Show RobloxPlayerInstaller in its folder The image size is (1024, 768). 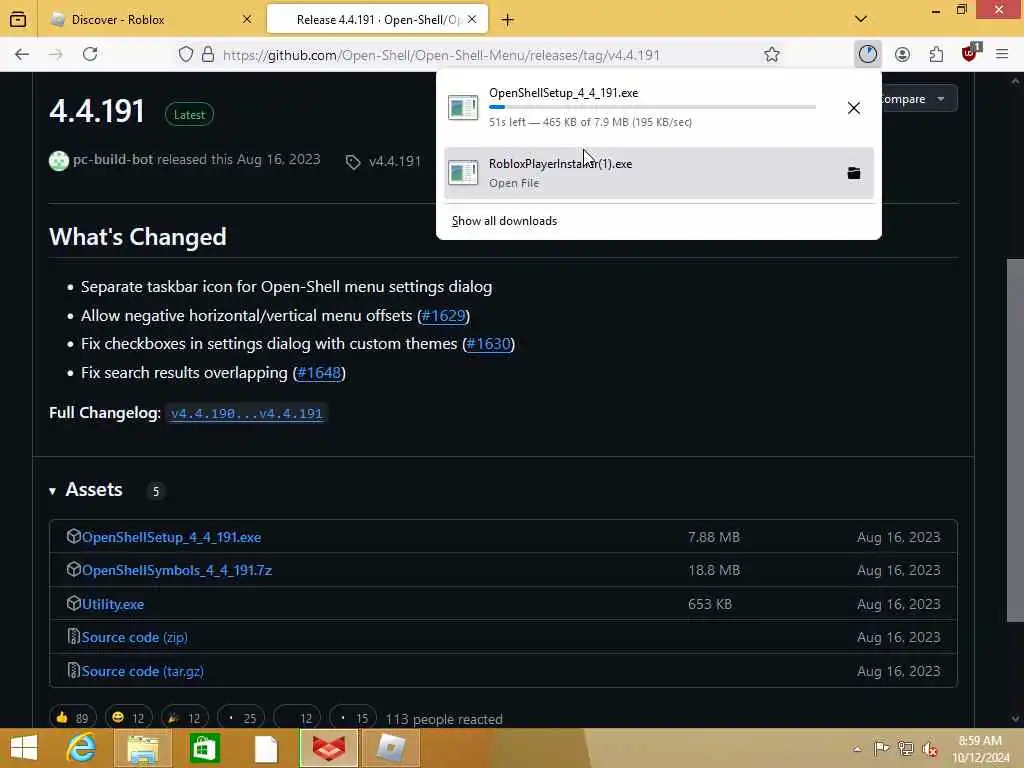pyautogui.click(x=854, y=173)
